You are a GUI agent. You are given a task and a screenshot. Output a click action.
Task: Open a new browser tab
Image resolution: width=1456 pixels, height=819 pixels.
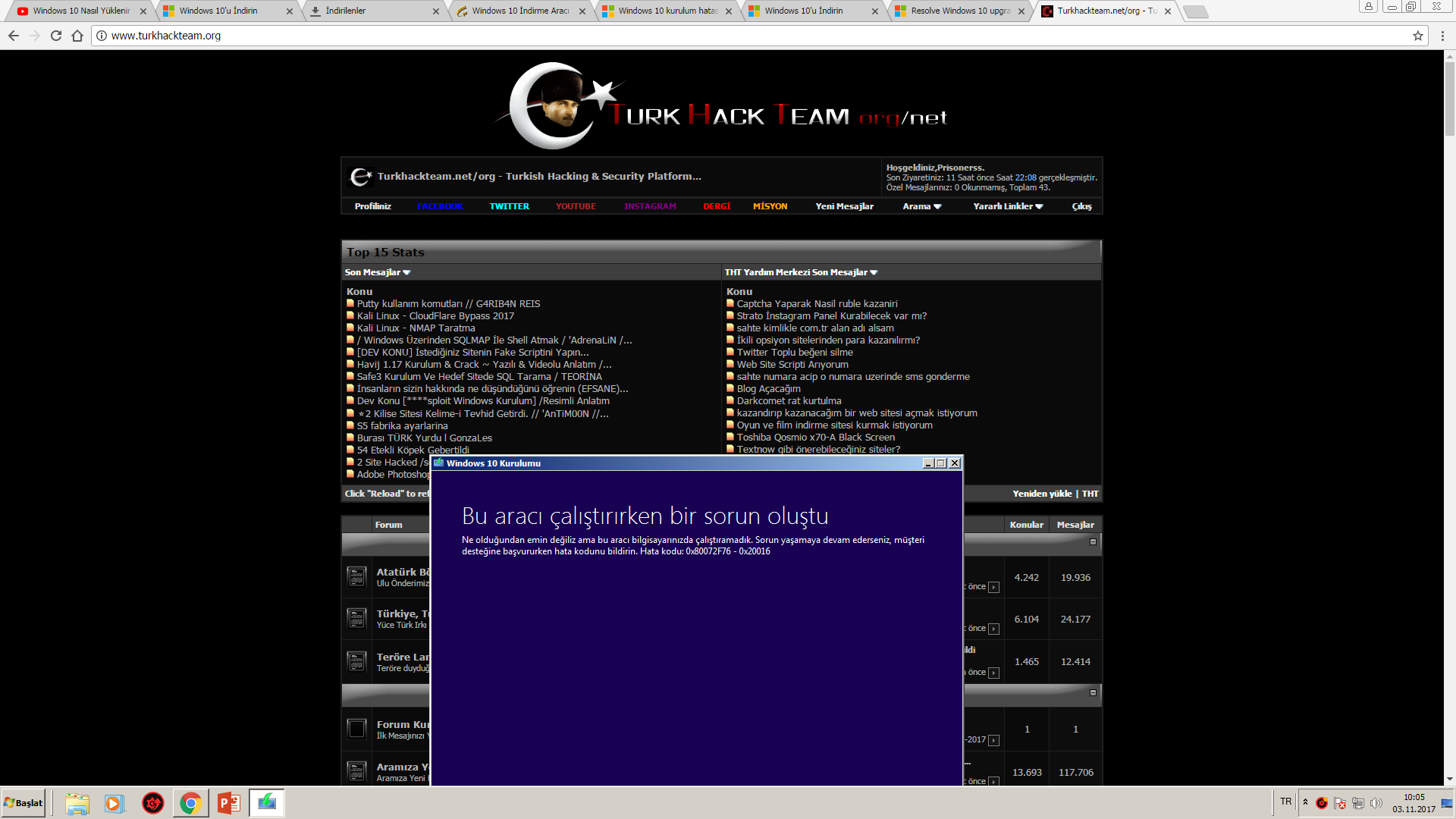click(1196, 11)
